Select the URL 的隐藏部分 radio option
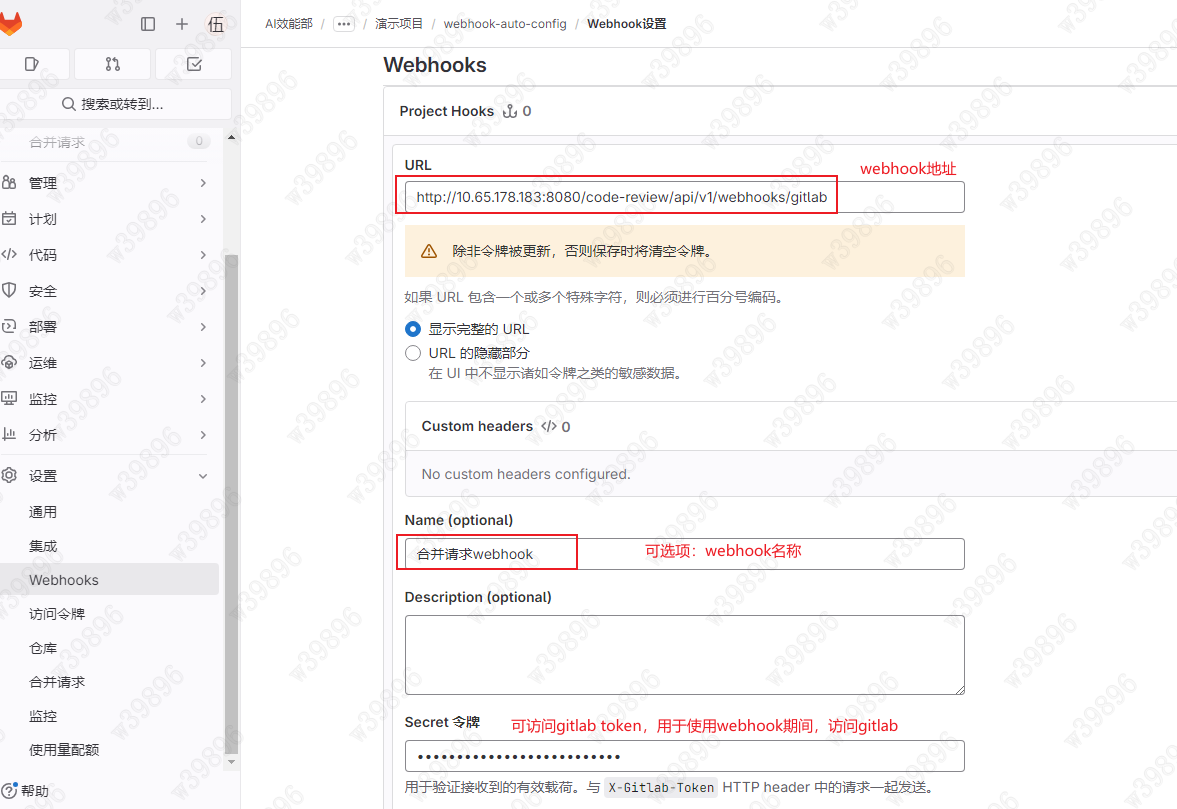This screenshot has height=809, width=1177. (x=413, y=352)
